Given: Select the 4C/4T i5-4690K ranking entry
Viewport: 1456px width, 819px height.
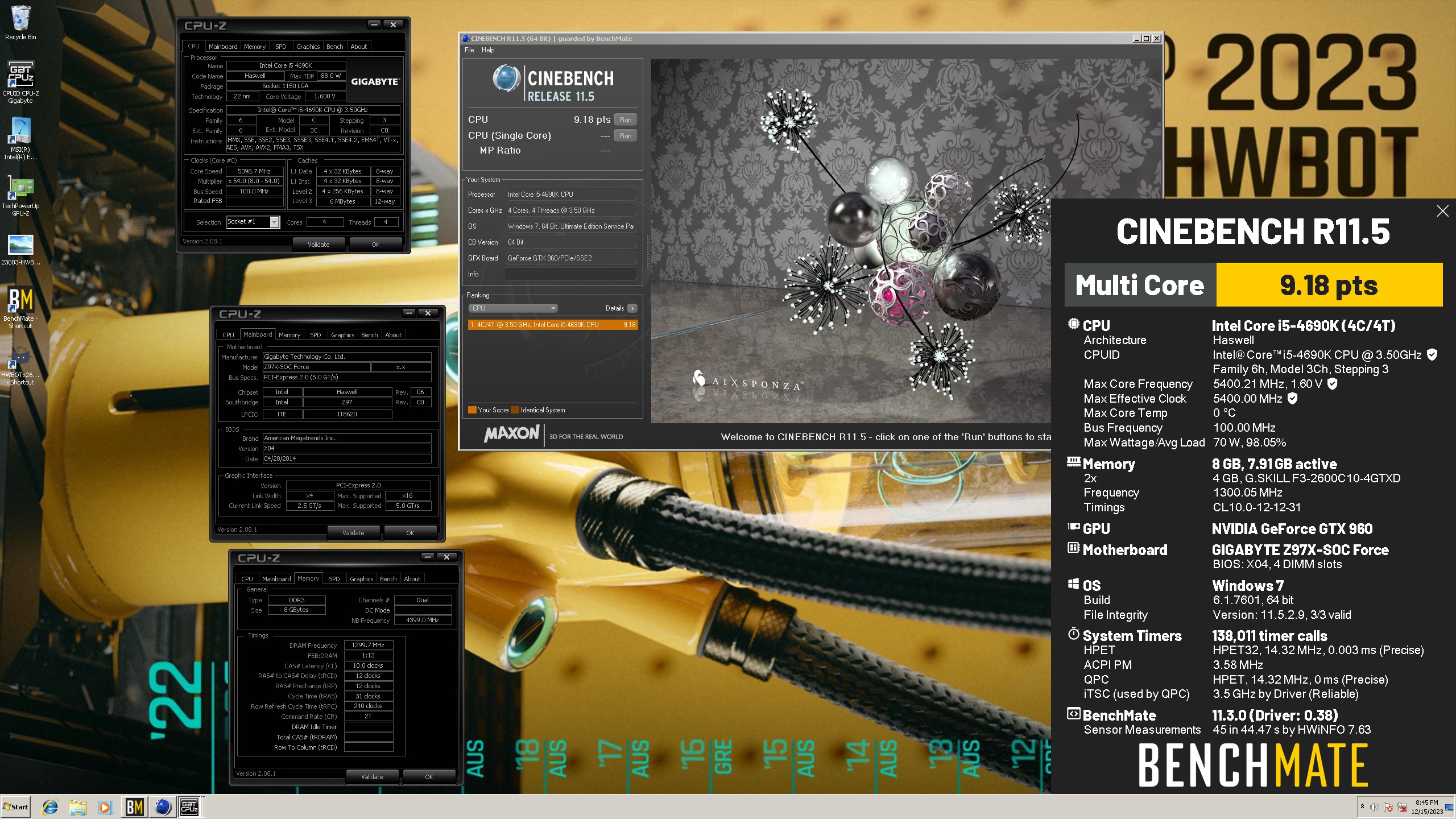Looking at the screenshot, I should coord(552,325).
